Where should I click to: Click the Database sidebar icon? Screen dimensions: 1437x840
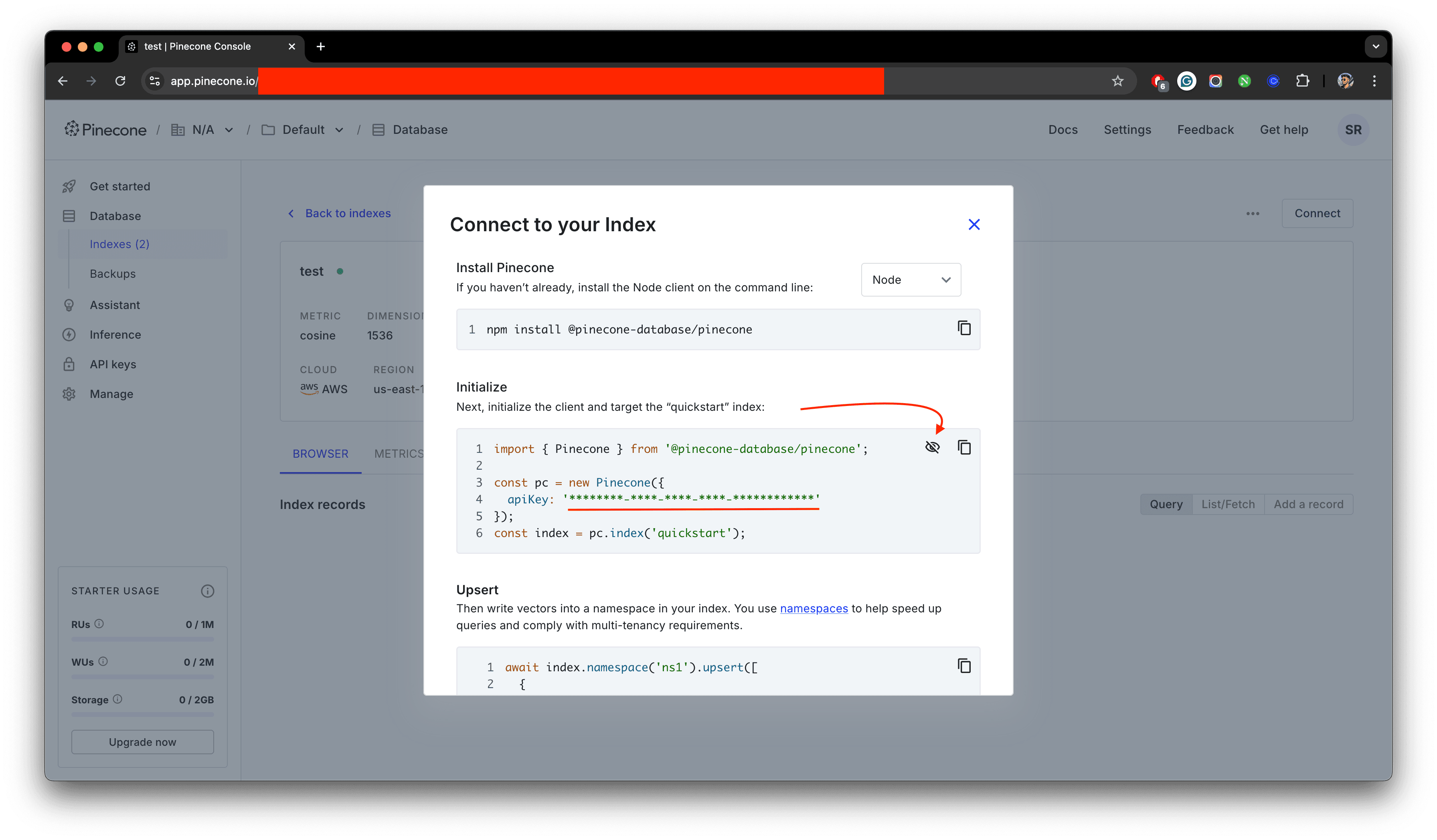tap(69, 216)
